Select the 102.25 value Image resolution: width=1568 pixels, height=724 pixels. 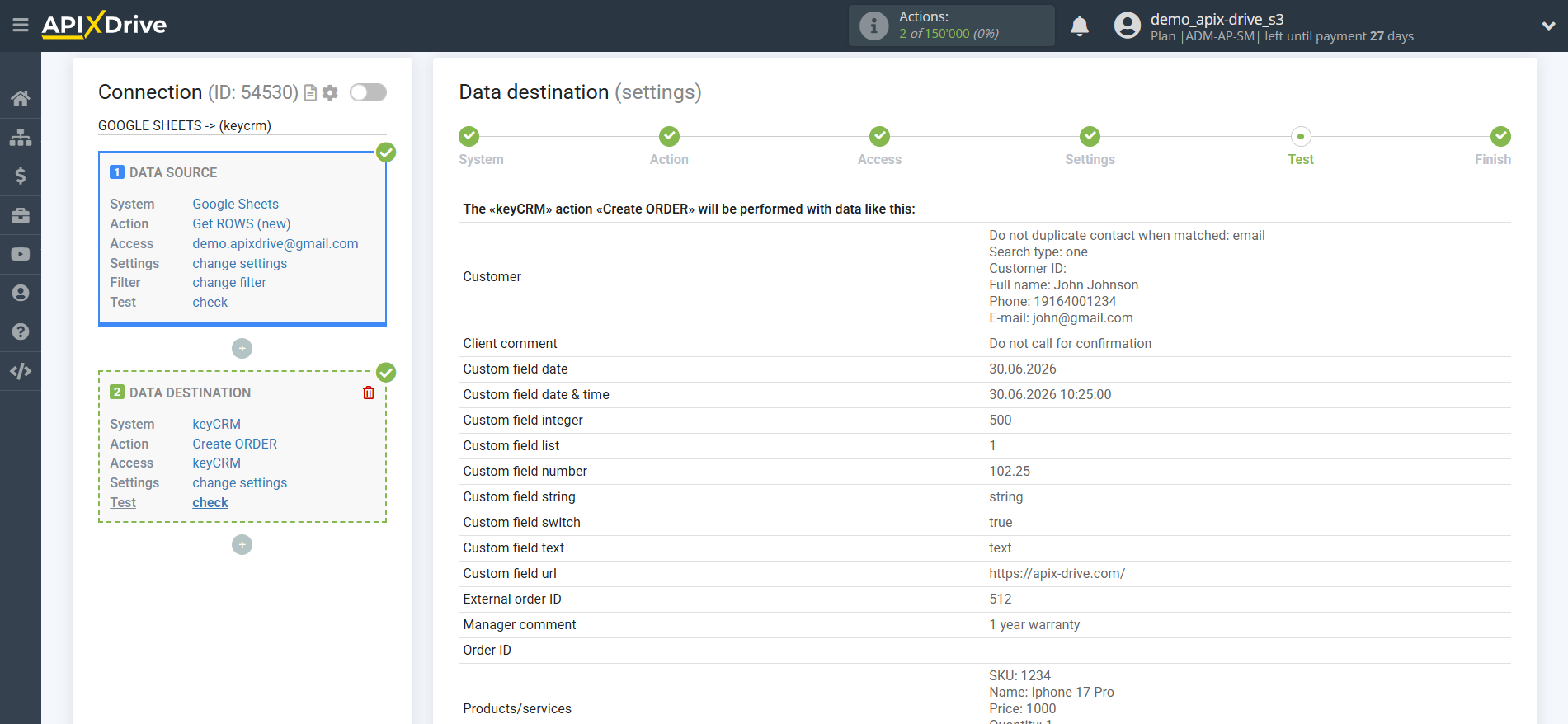[x=1010, y=471]
